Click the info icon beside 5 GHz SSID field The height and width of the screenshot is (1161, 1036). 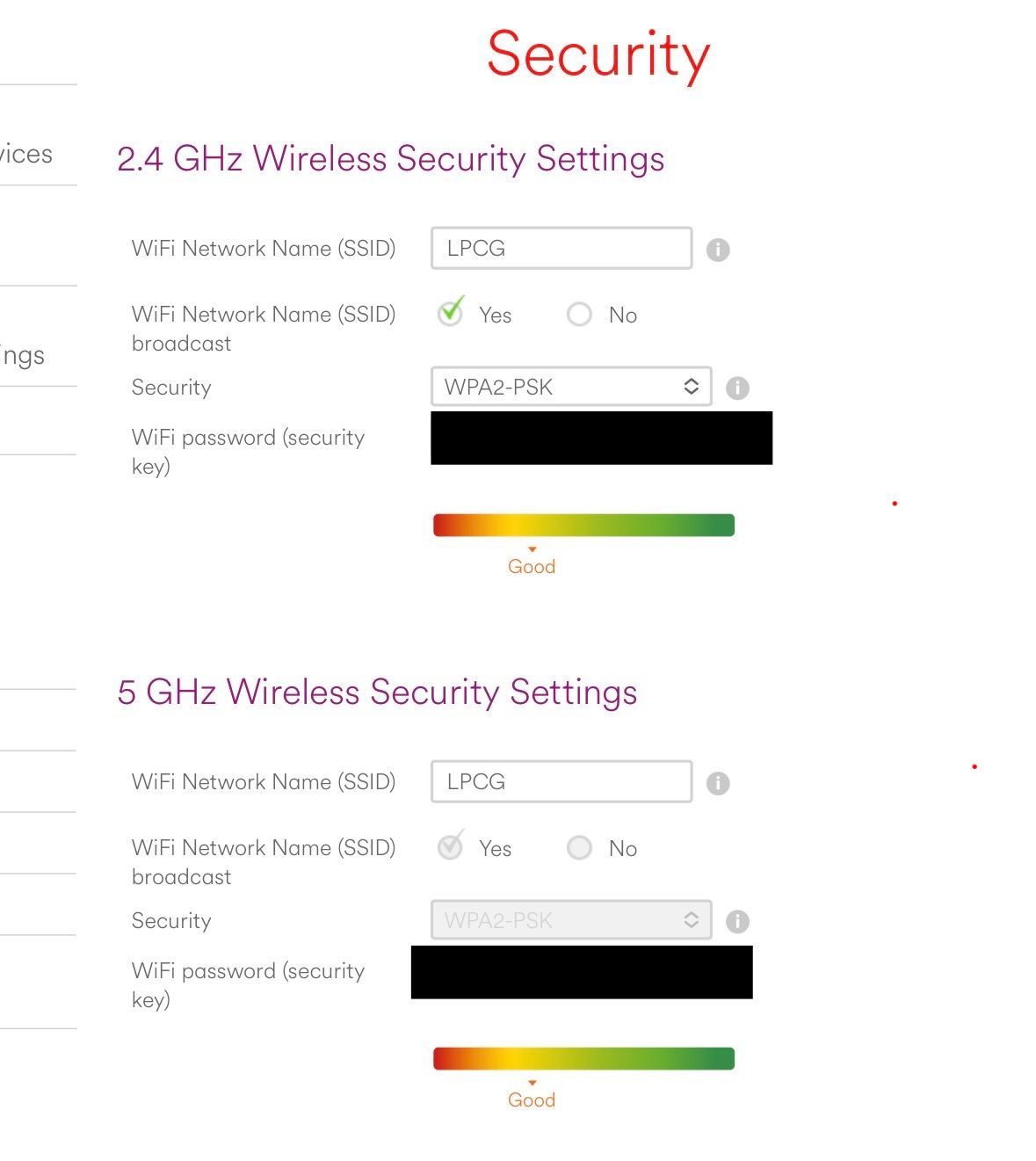(718, 783)
